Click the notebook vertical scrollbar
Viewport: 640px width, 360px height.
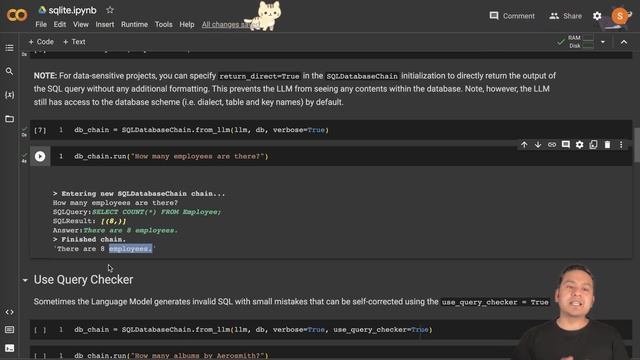[x=637, y=145]
